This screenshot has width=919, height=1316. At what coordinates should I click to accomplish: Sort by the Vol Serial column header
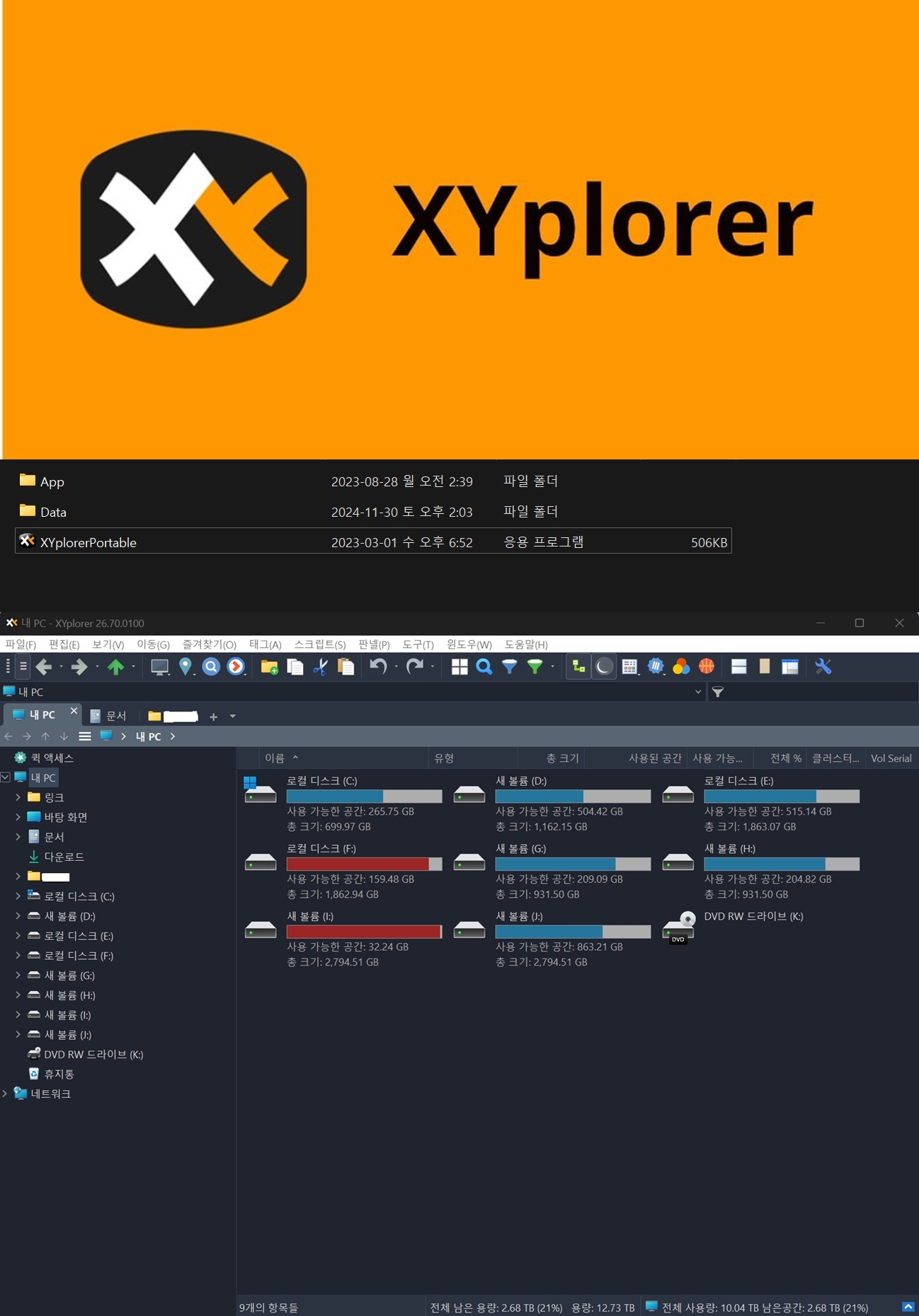pos(891,758)
